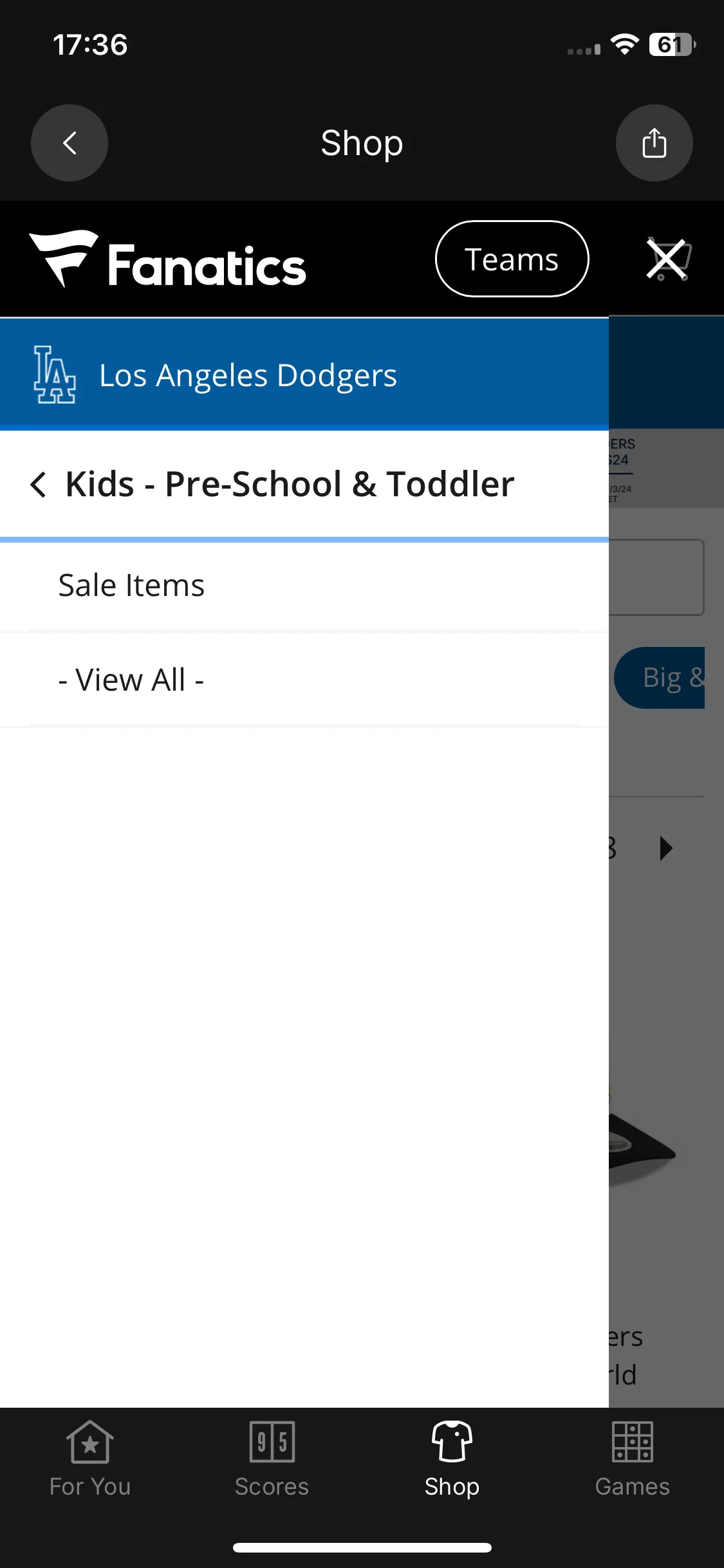Viewport: 724px width, 1568px height.
Task: Click the next-page triangle arrow
Action: 667,848
